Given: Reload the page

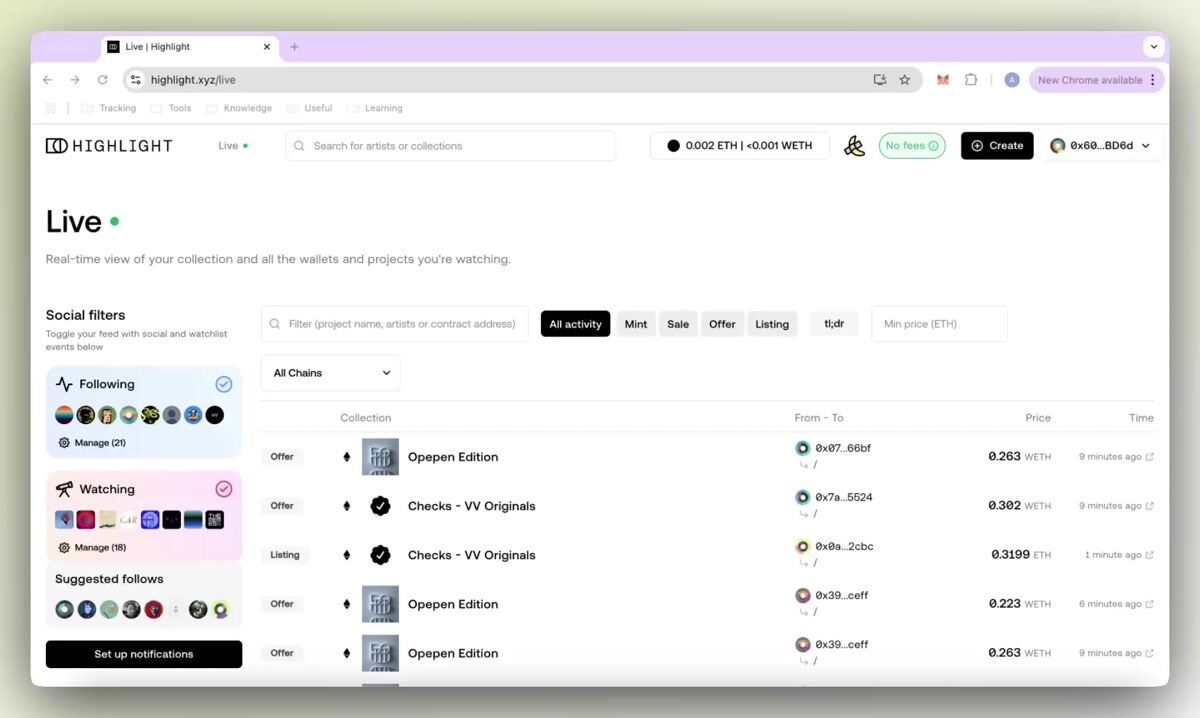Looking at the screenshot, I should tap(102, 80).
